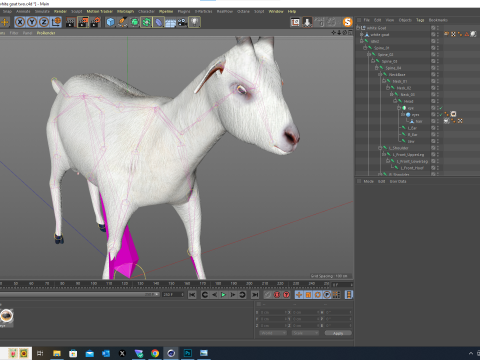Click the Autokeying red button
480x360 pixels.
286,295
